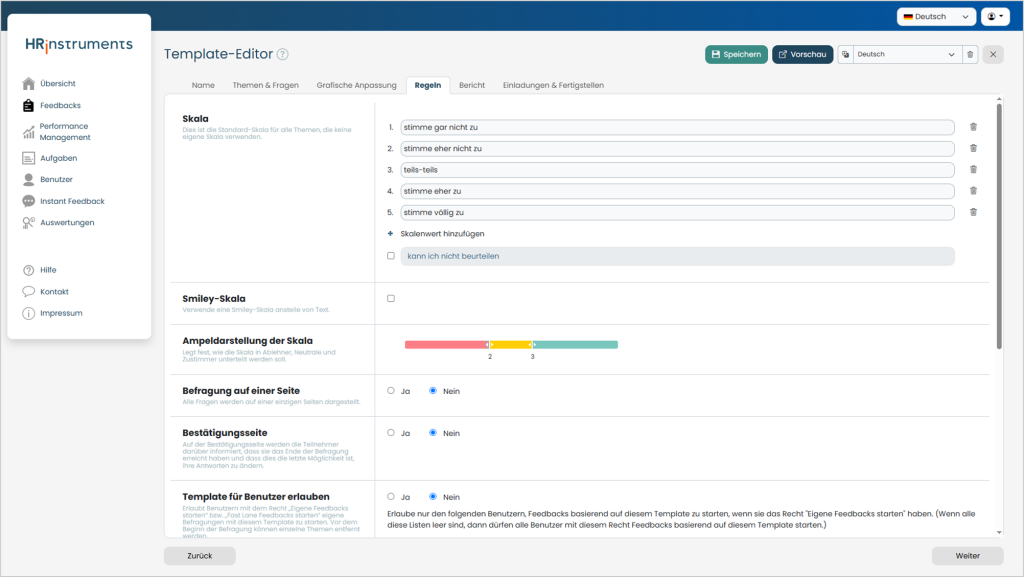Click the Weiter button
Screen dimensions: 1024x577
[x=967, y=555]
